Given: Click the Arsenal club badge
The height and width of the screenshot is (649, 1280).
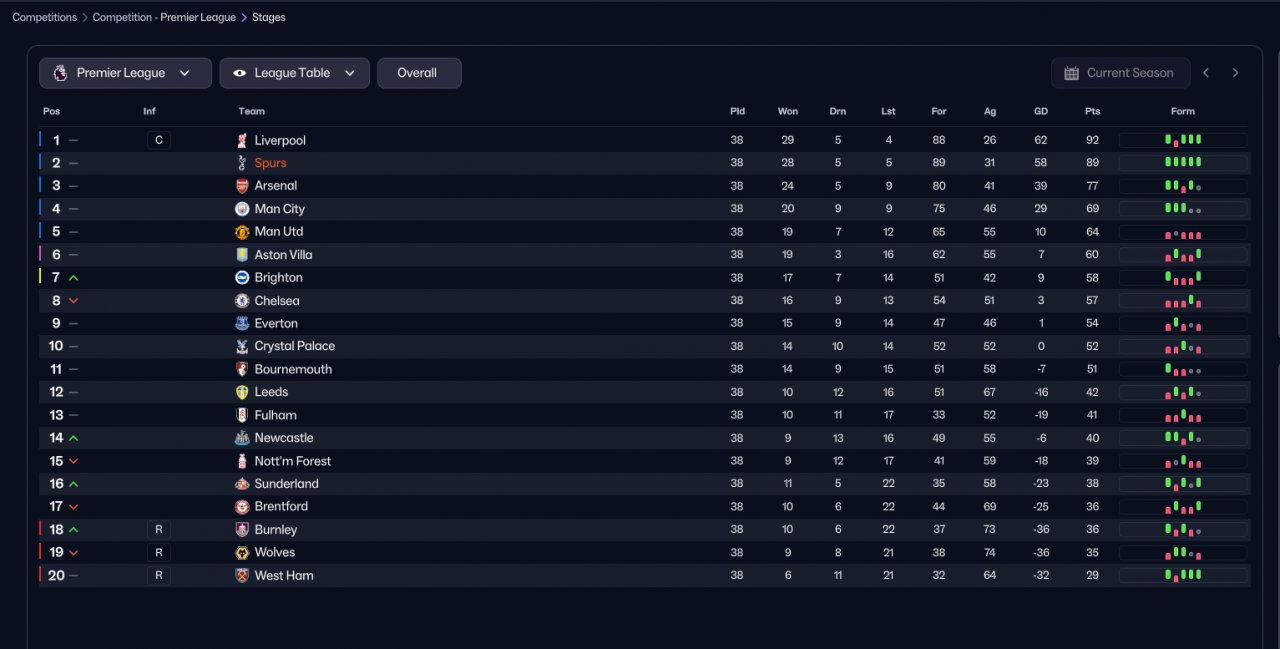Looking at the screenshot, I should (x=242, y=186).
